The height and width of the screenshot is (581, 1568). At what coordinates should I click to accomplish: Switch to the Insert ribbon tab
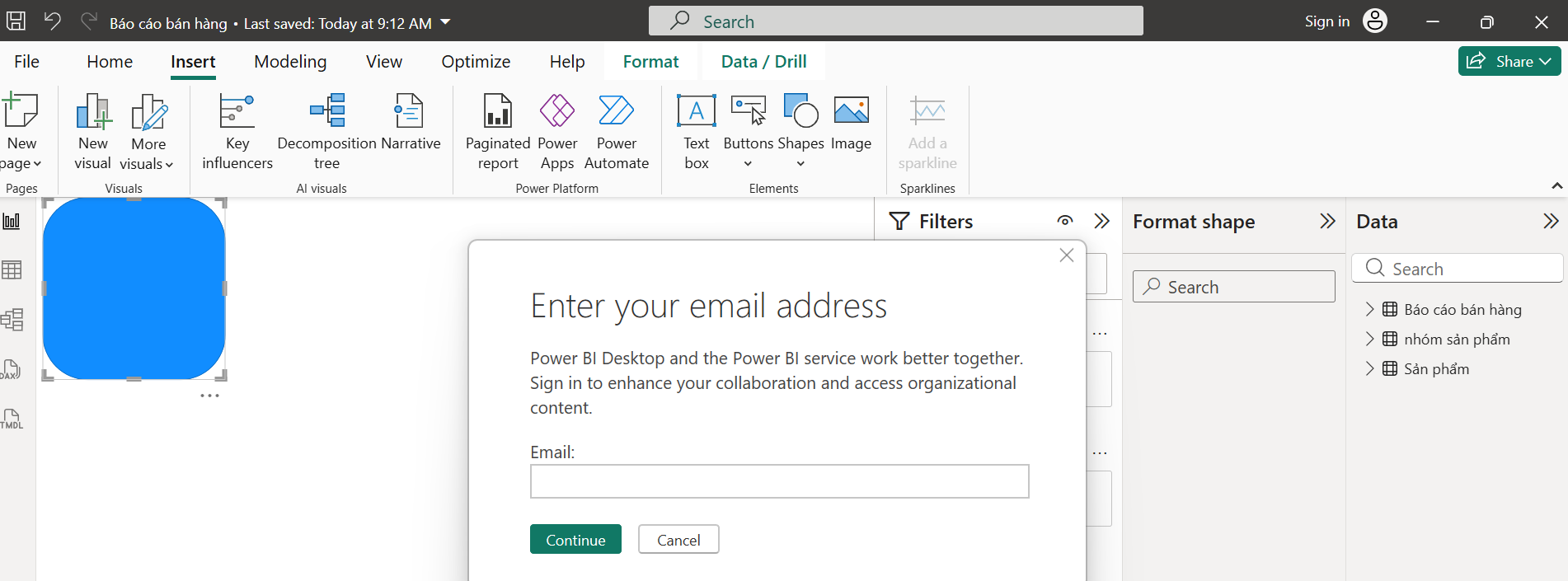pos(193,62)
